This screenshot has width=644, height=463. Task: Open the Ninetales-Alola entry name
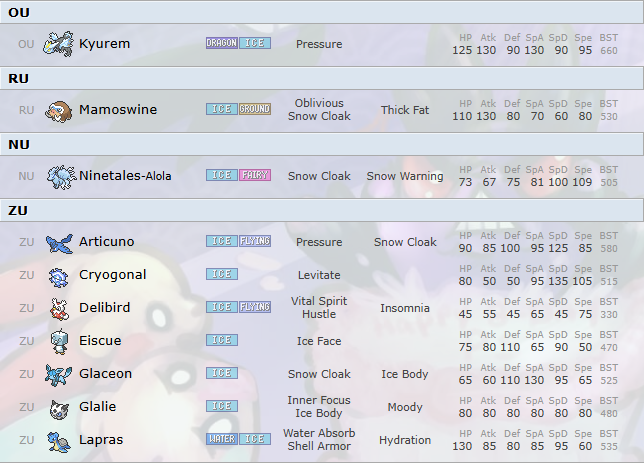pos(125,176)
